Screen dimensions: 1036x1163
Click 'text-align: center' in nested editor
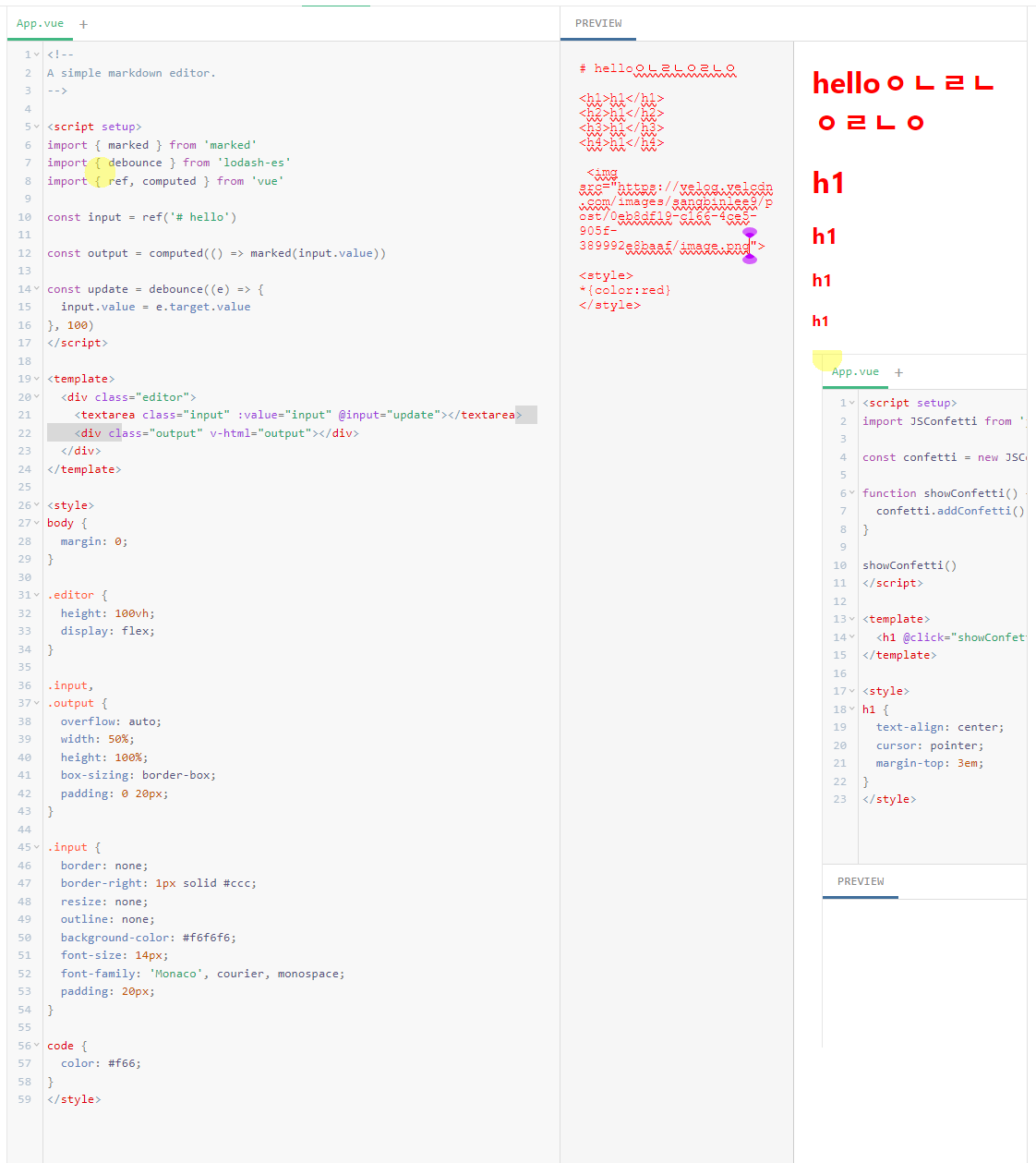(x=940, y=727)
